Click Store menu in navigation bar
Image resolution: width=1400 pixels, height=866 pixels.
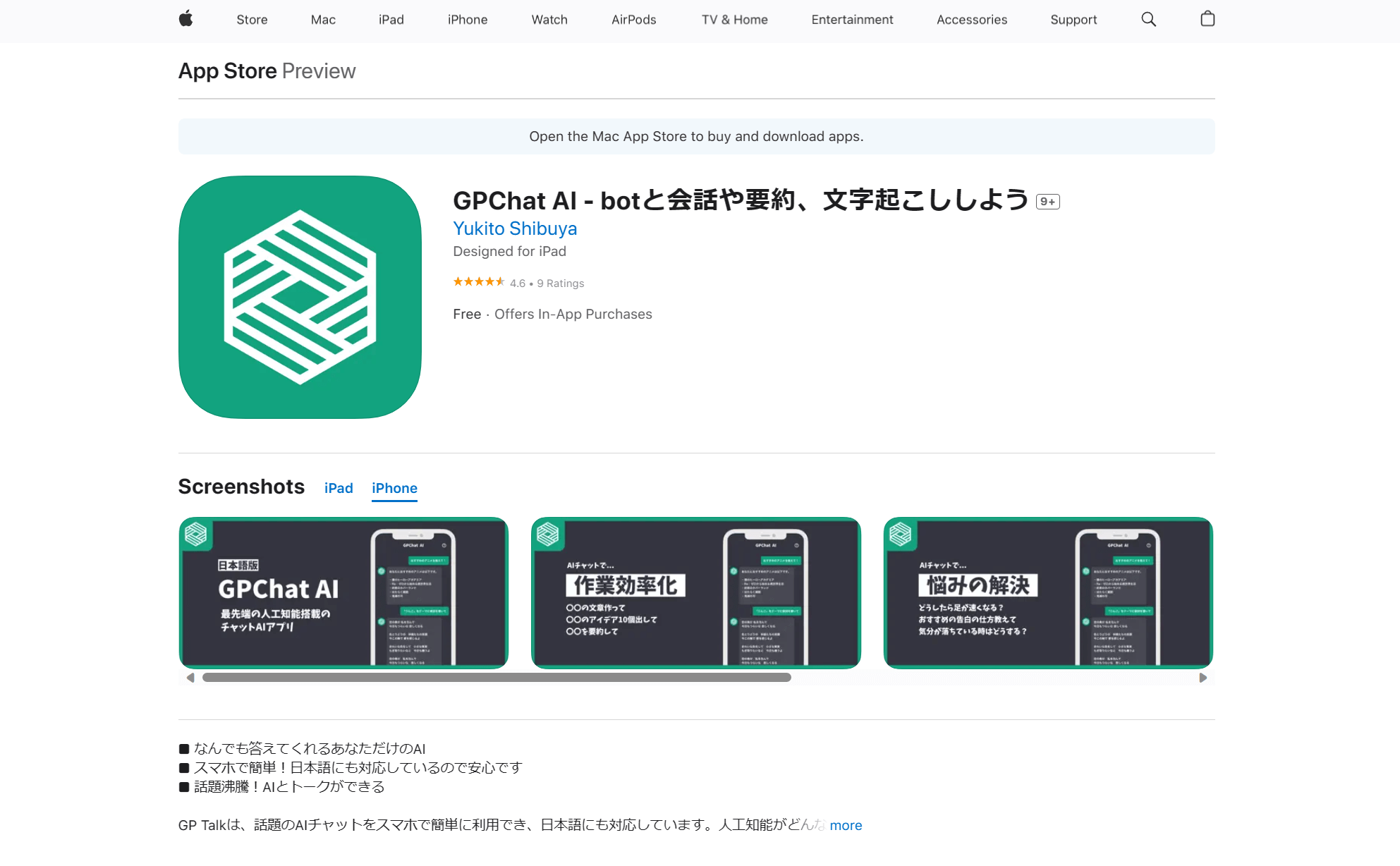tap(252, 19)
